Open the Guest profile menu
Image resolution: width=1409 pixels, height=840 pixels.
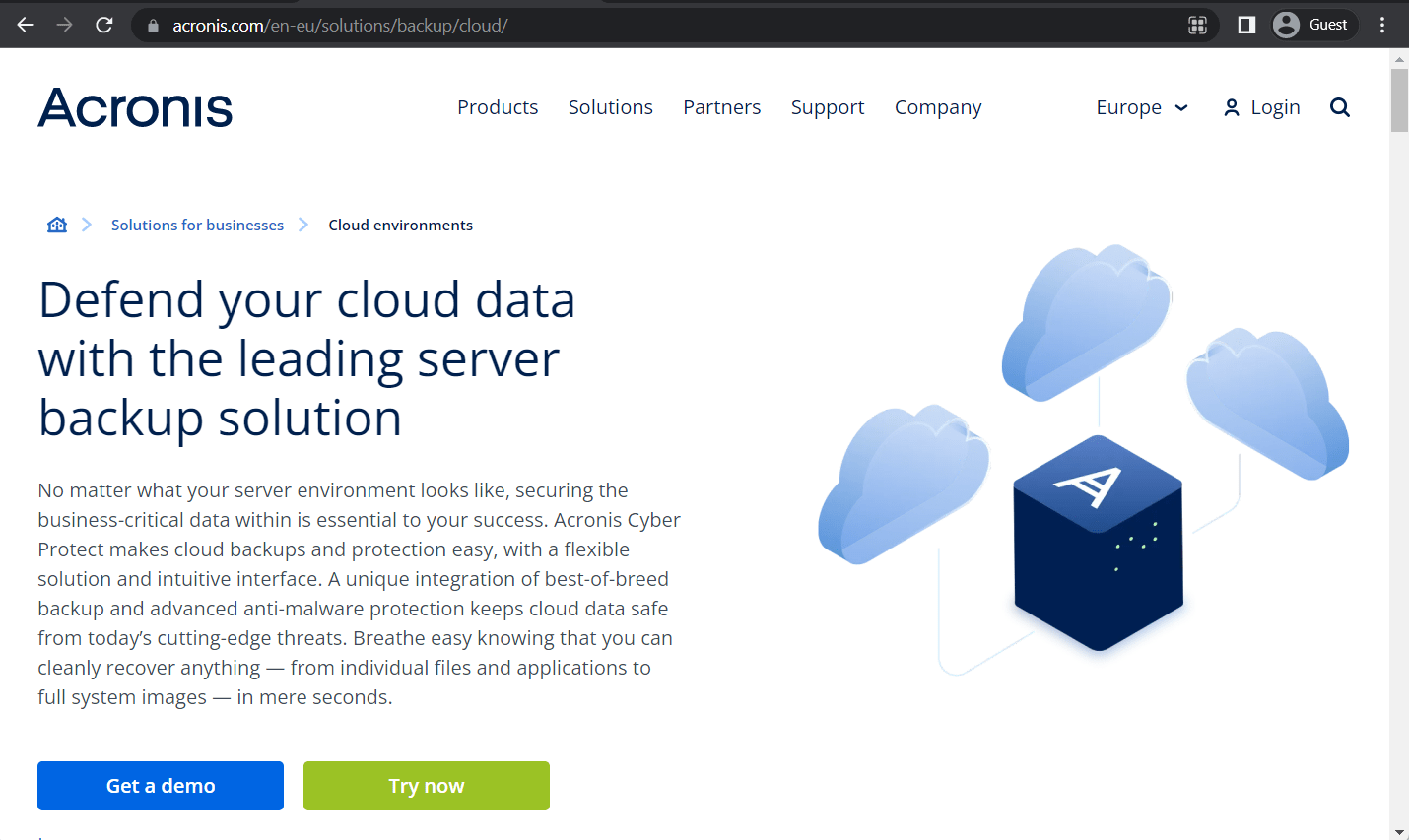coord(1312,25)
